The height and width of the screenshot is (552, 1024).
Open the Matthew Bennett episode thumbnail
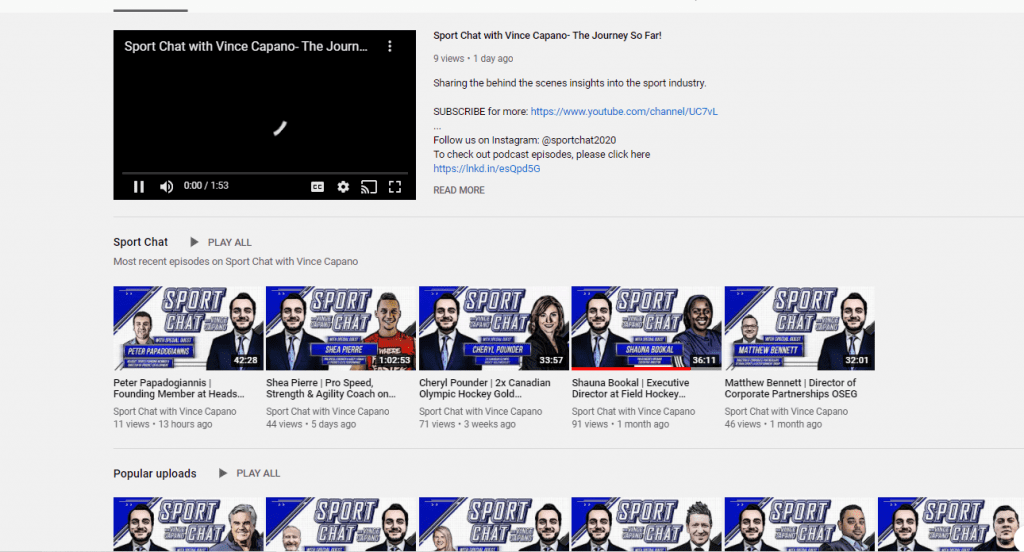tap(799, 328)
